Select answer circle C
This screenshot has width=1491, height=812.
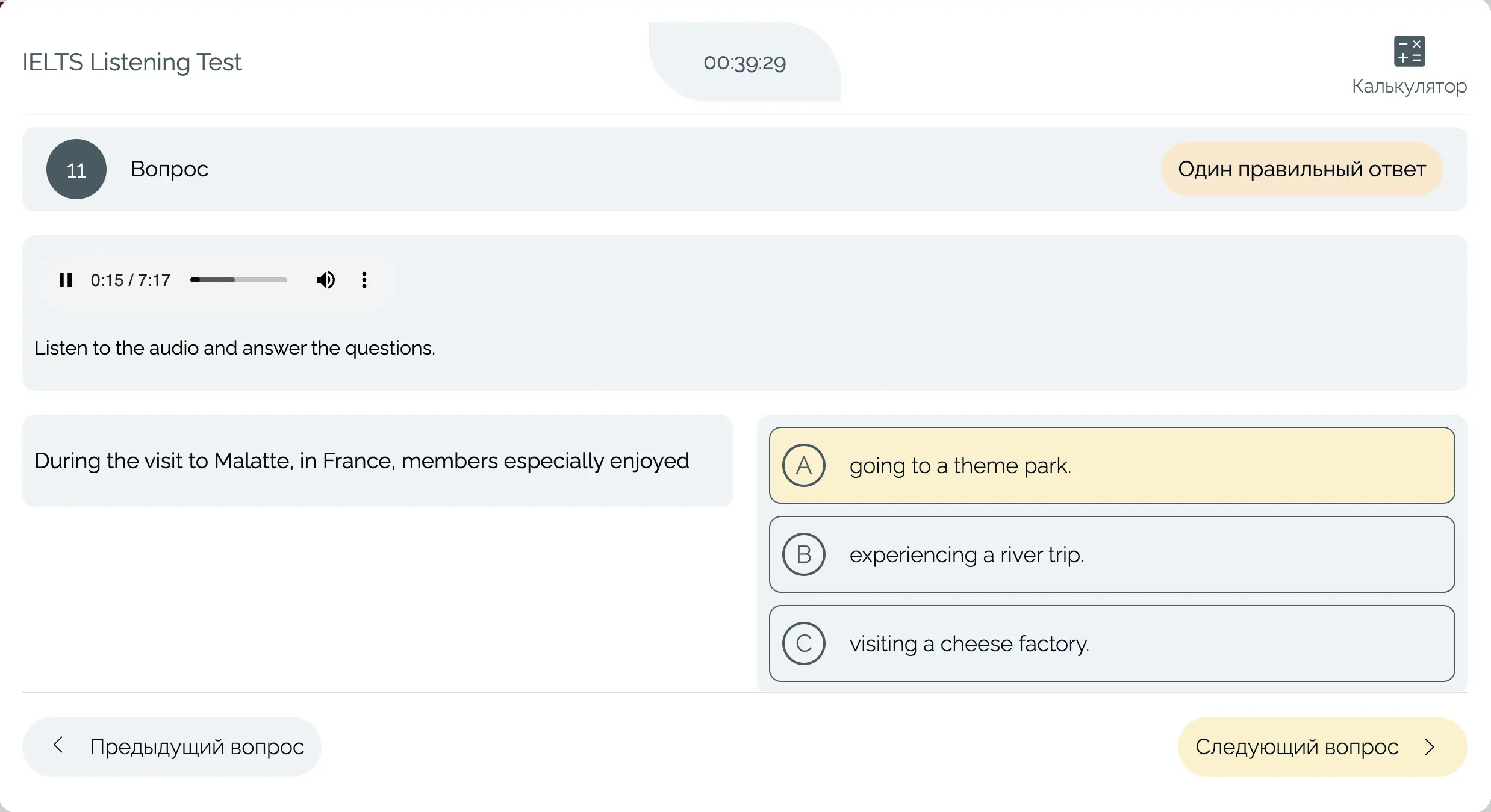(x=804, y=643)
